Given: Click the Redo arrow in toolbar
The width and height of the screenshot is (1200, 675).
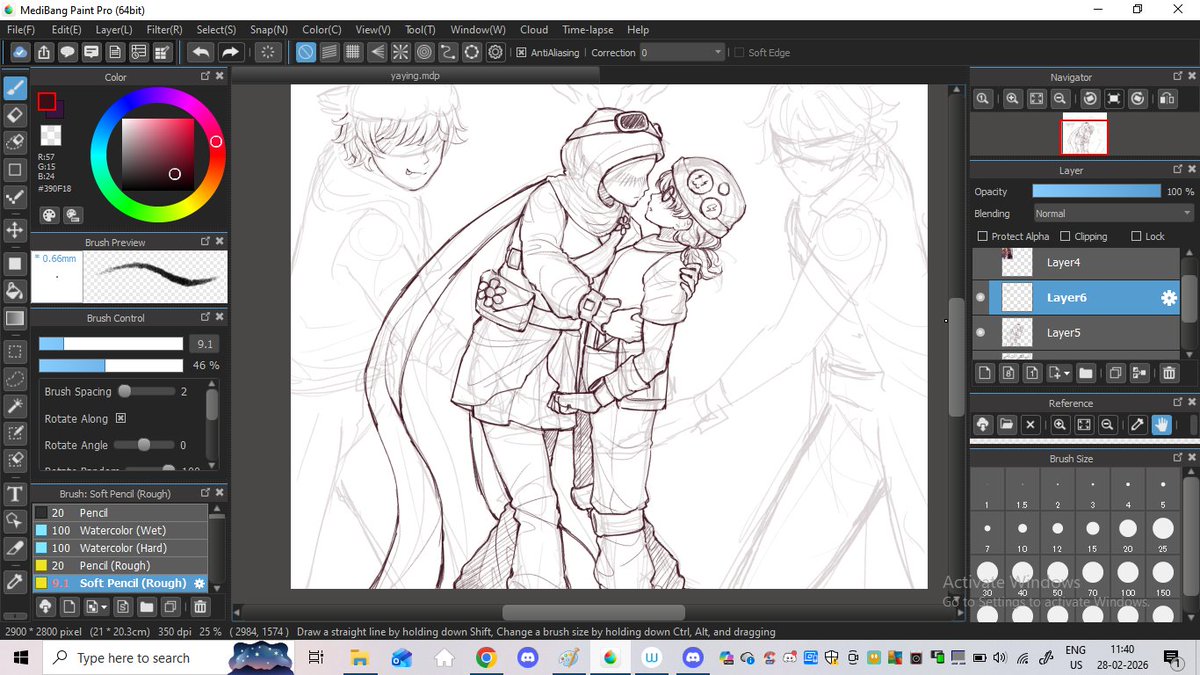Looking at the screenshot, I should tap(230, 52).
